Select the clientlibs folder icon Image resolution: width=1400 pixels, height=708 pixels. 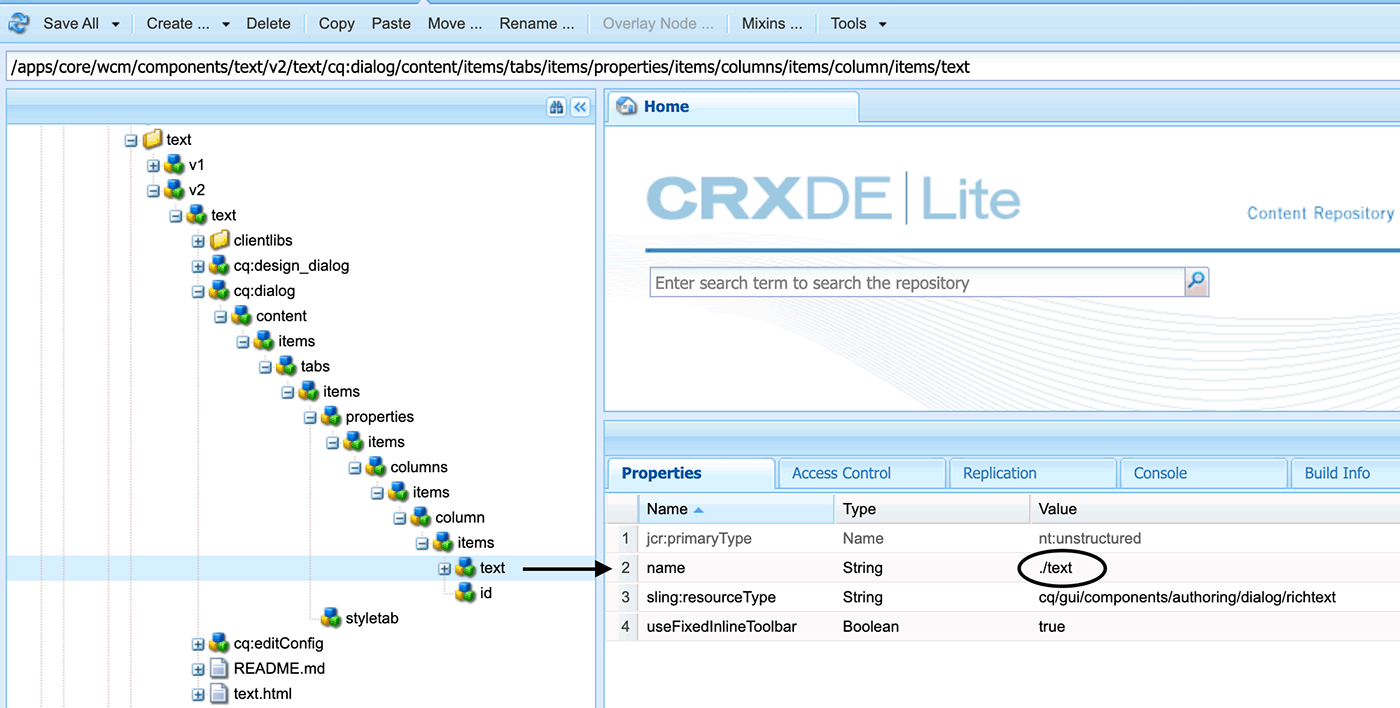click(x=220, y=240)
